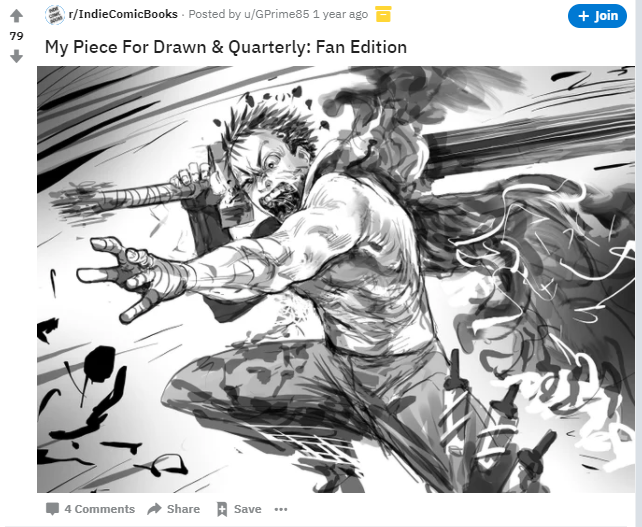Click the Posted by text
Image resolution: width=642 pixels, height=527 pixels.
point(215,14)
